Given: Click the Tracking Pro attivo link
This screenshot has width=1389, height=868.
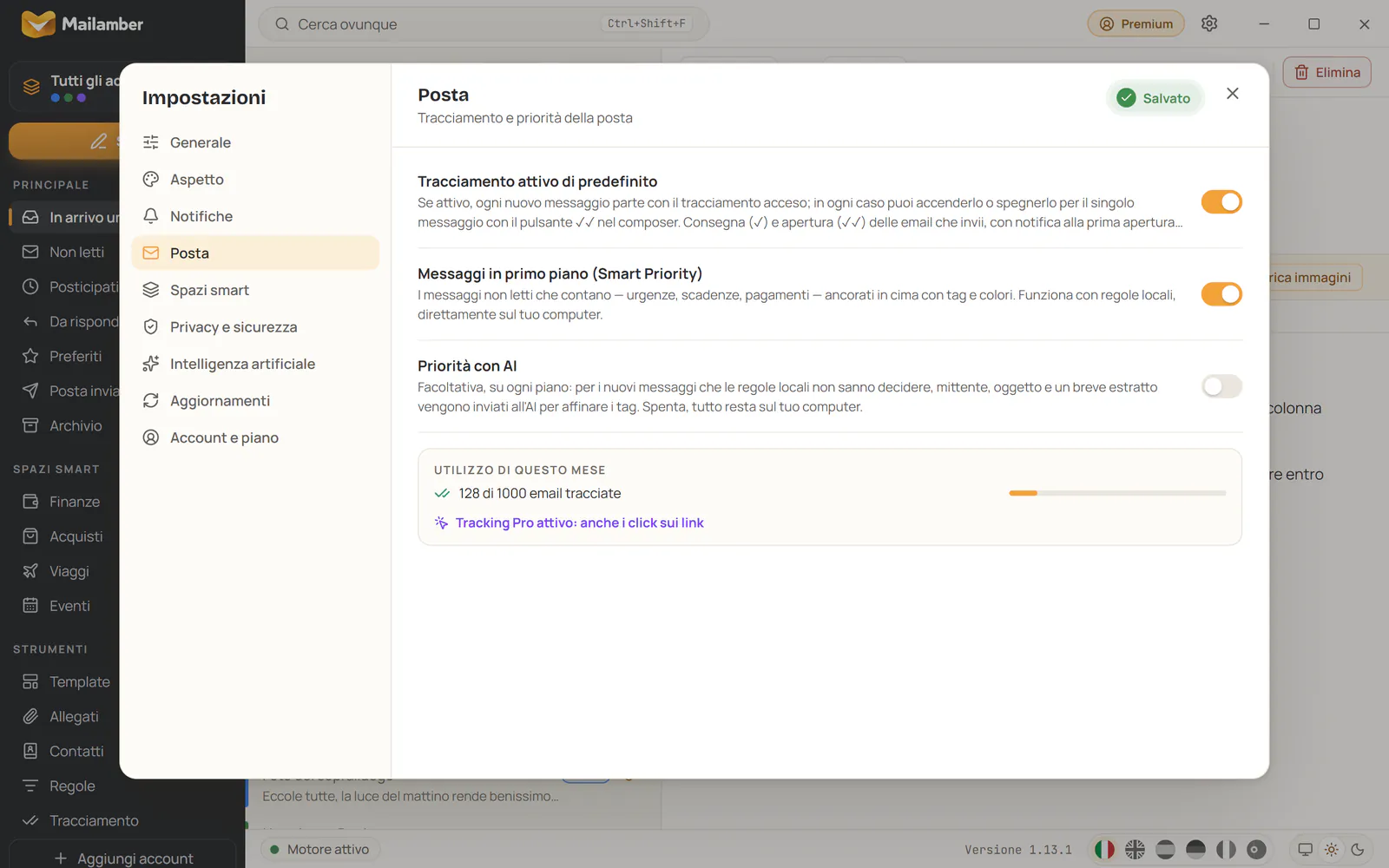Looking at the screenshot, I should point(579,523).
